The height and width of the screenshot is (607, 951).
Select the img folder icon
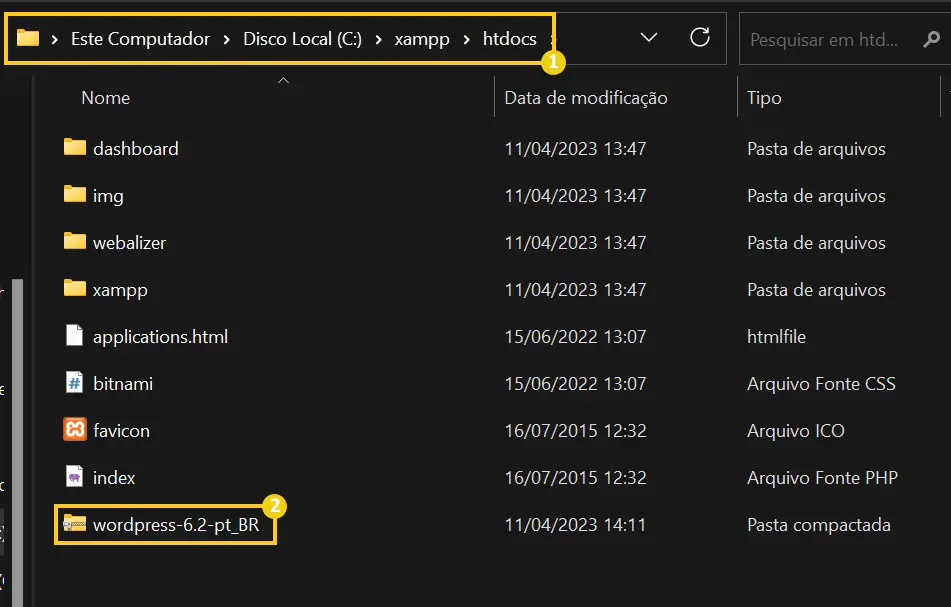point(75,194)
